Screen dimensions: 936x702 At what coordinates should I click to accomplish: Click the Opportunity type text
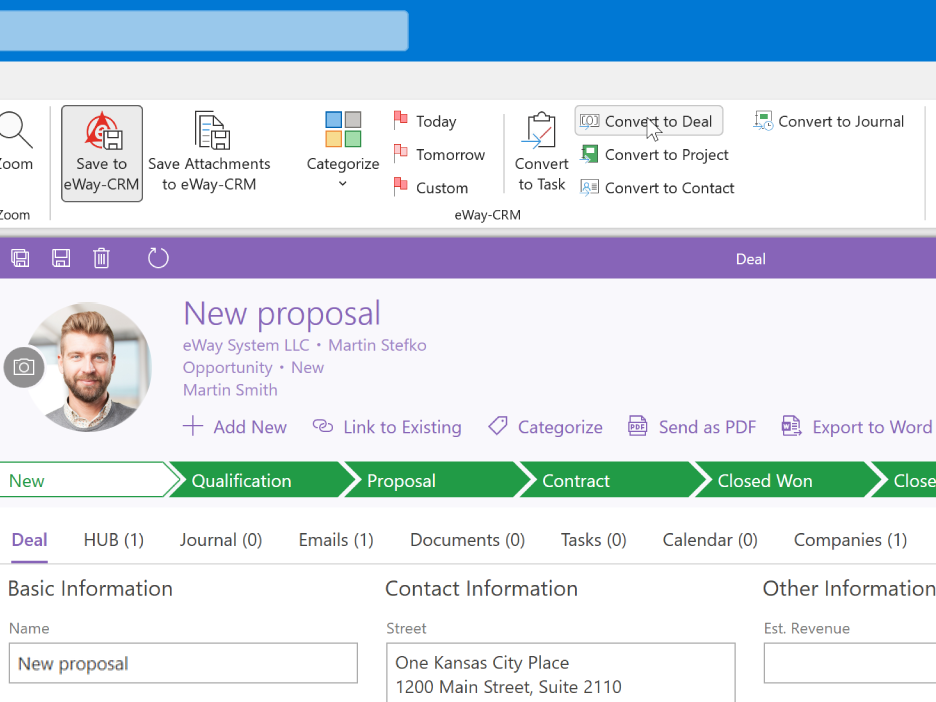(227, 368)
